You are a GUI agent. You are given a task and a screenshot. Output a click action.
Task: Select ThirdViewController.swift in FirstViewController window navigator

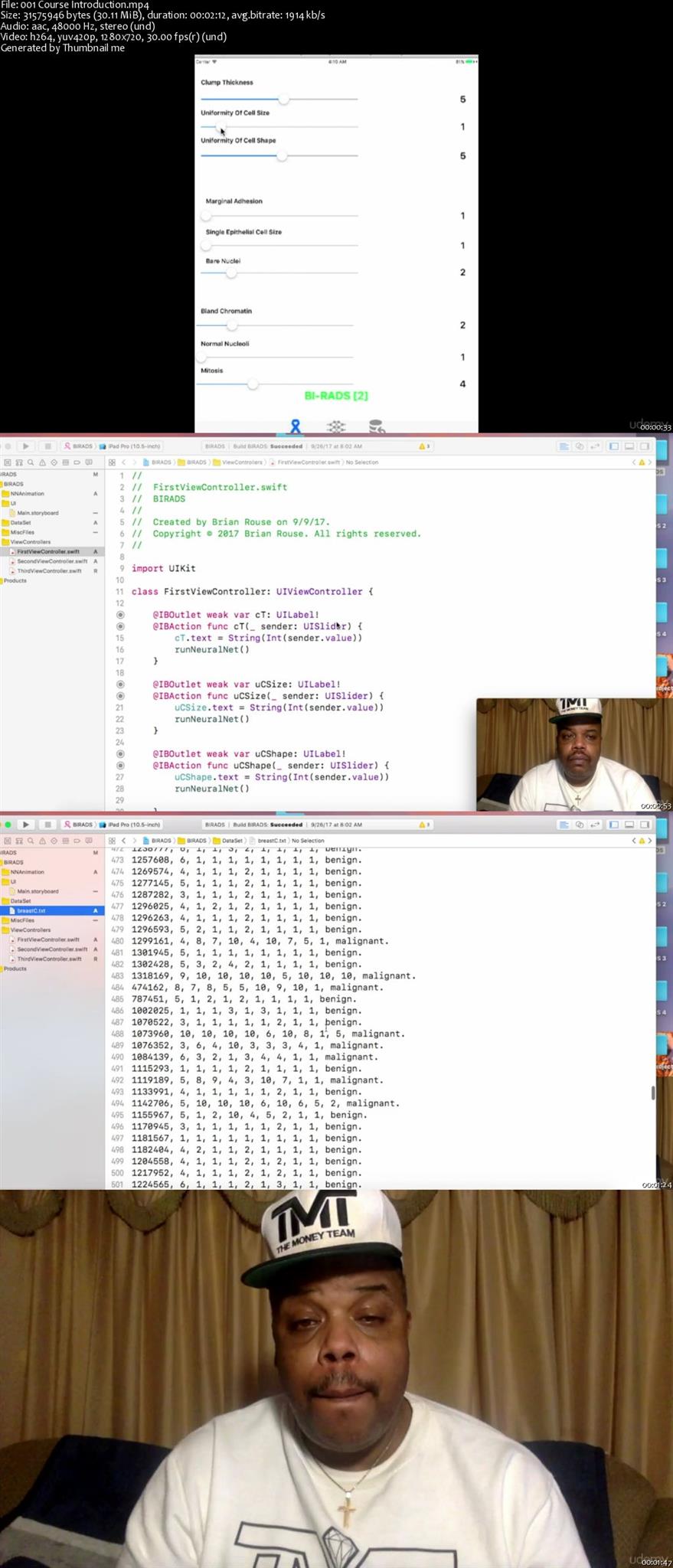pyautogui.click(x=49, y=571)
